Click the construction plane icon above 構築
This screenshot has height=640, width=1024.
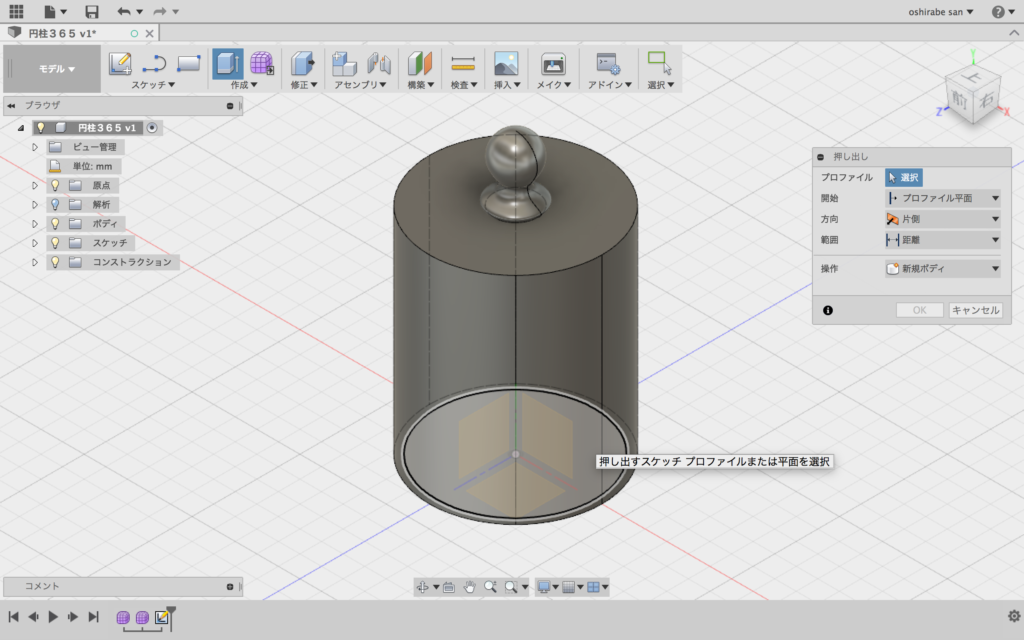(420, 63)
